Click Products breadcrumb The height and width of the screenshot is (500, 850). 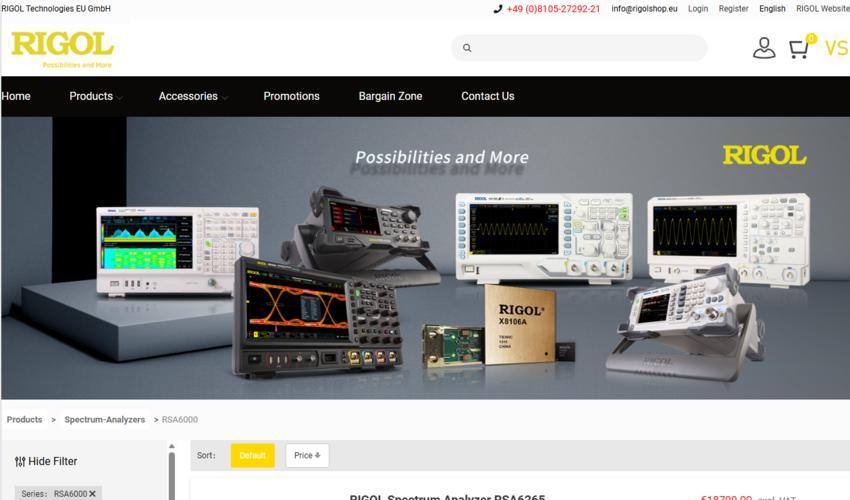click(24, 420)
